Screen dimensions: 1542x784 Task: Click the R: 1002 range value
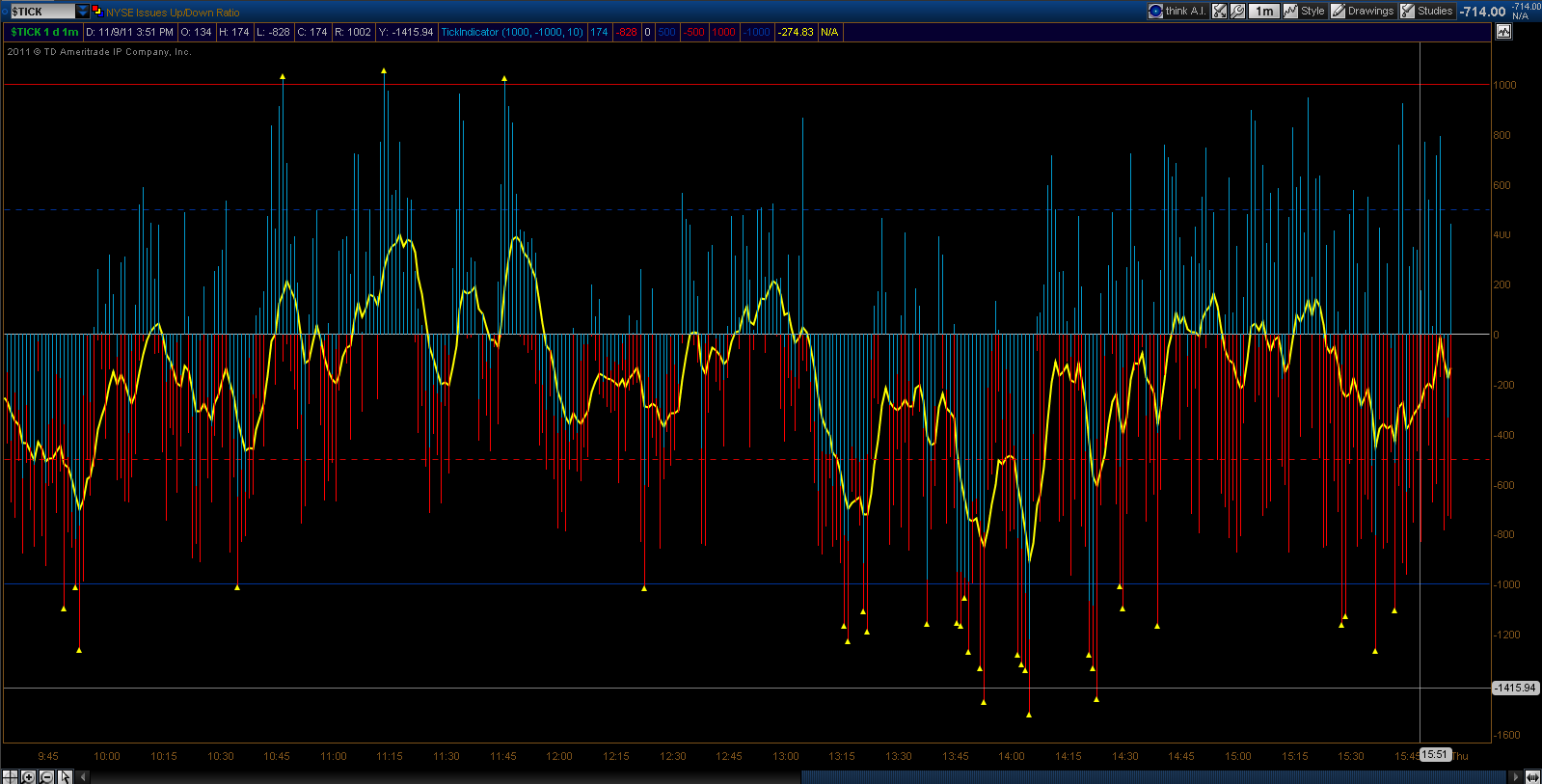[353, 32]
